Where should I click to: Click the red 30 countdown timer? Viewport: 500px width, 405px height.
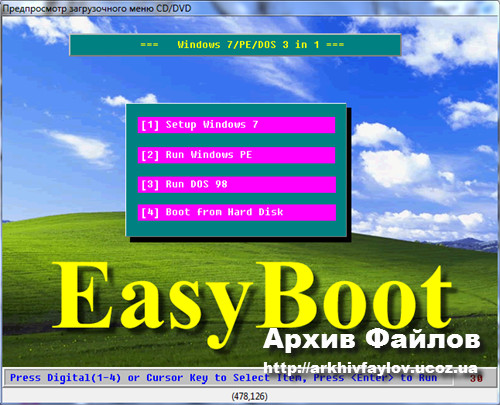pyautogui.click(x=476, y=378)
